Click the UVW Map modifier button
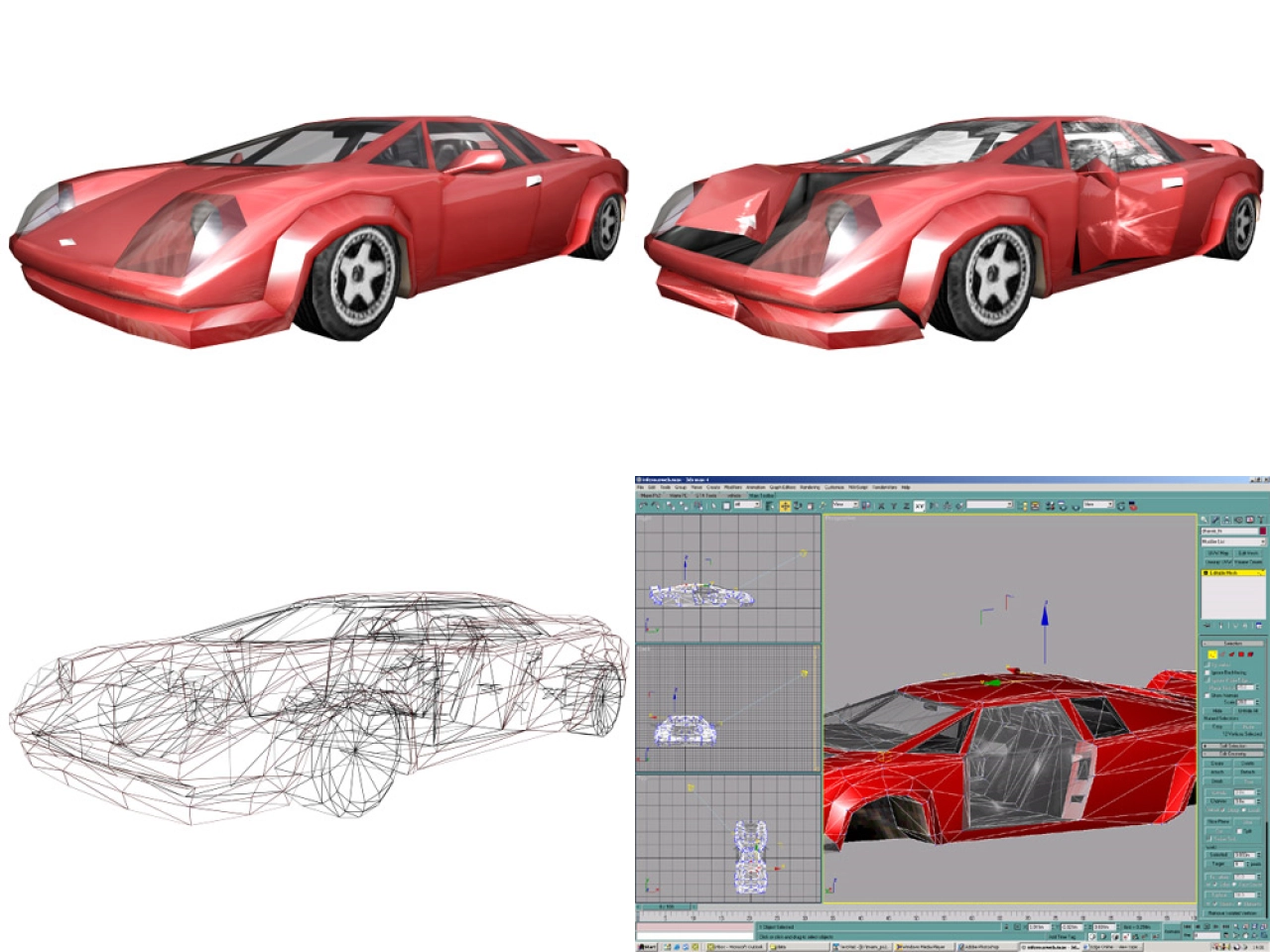Screen dimensions: 1270x952 tap(1218, 553)
